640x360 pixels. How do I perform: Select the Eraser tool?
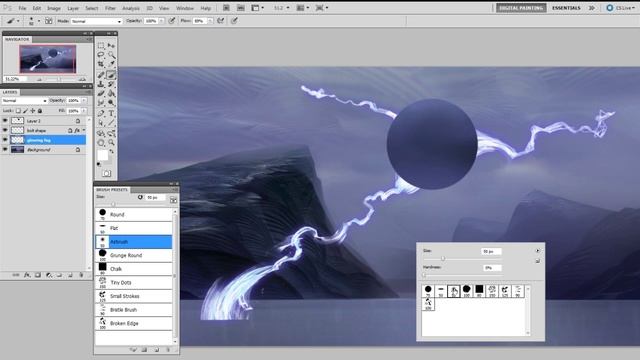tap(101, 93)
